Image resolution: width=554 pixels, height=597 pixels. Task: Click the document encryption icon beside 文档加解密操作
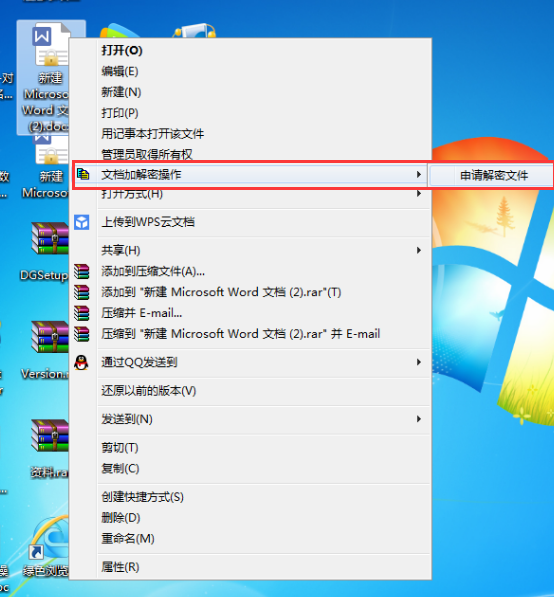(x=83, y=174)
